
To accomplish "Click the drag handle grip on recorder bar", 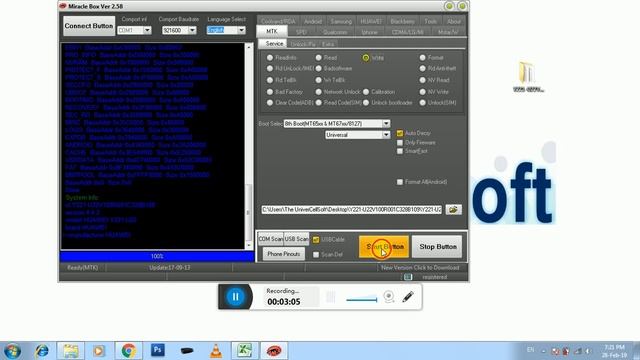I will coord(331,297).
